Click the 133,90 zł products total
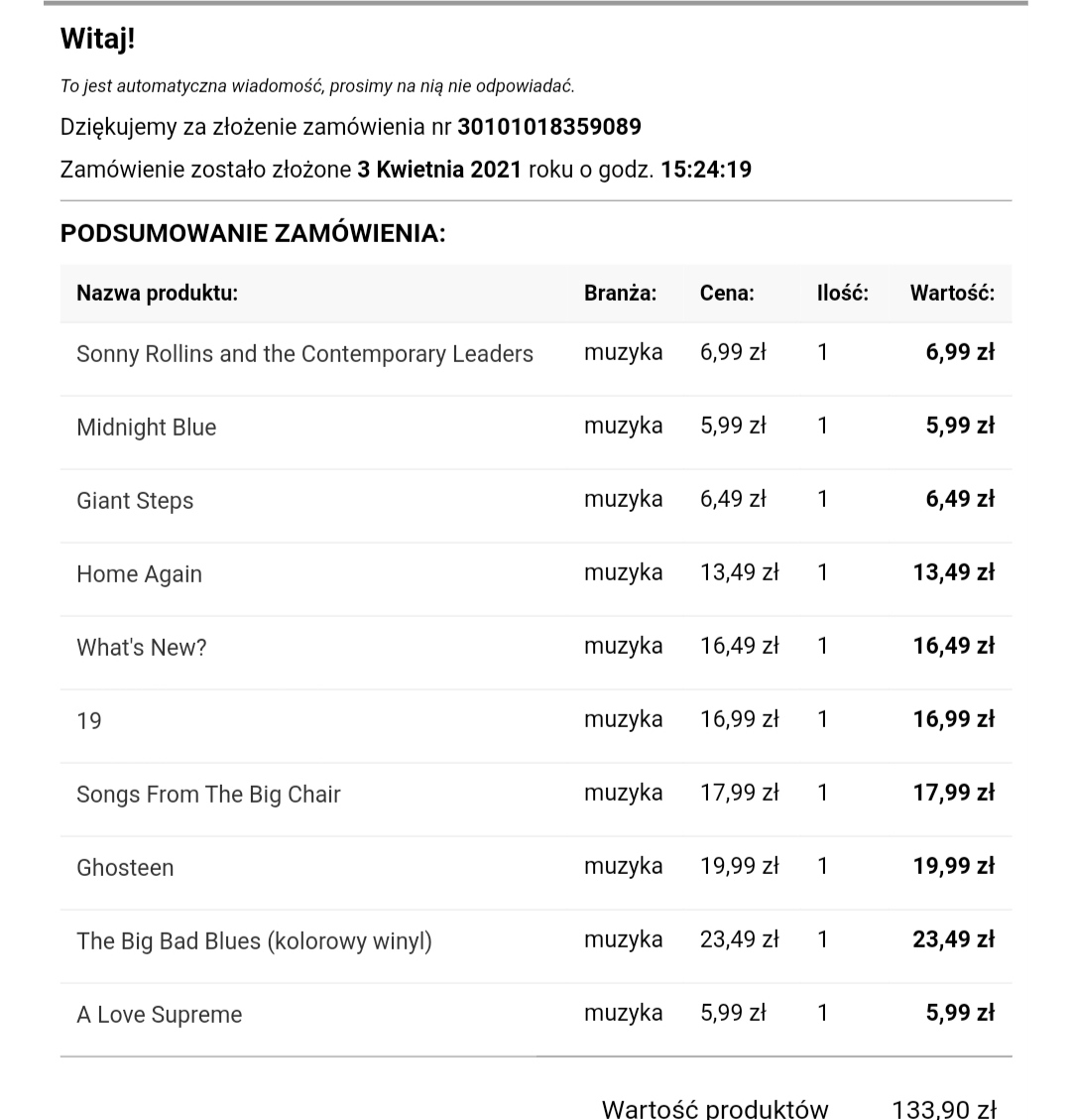This screenshot has height=1120, width=1071. coord(944,1108)
